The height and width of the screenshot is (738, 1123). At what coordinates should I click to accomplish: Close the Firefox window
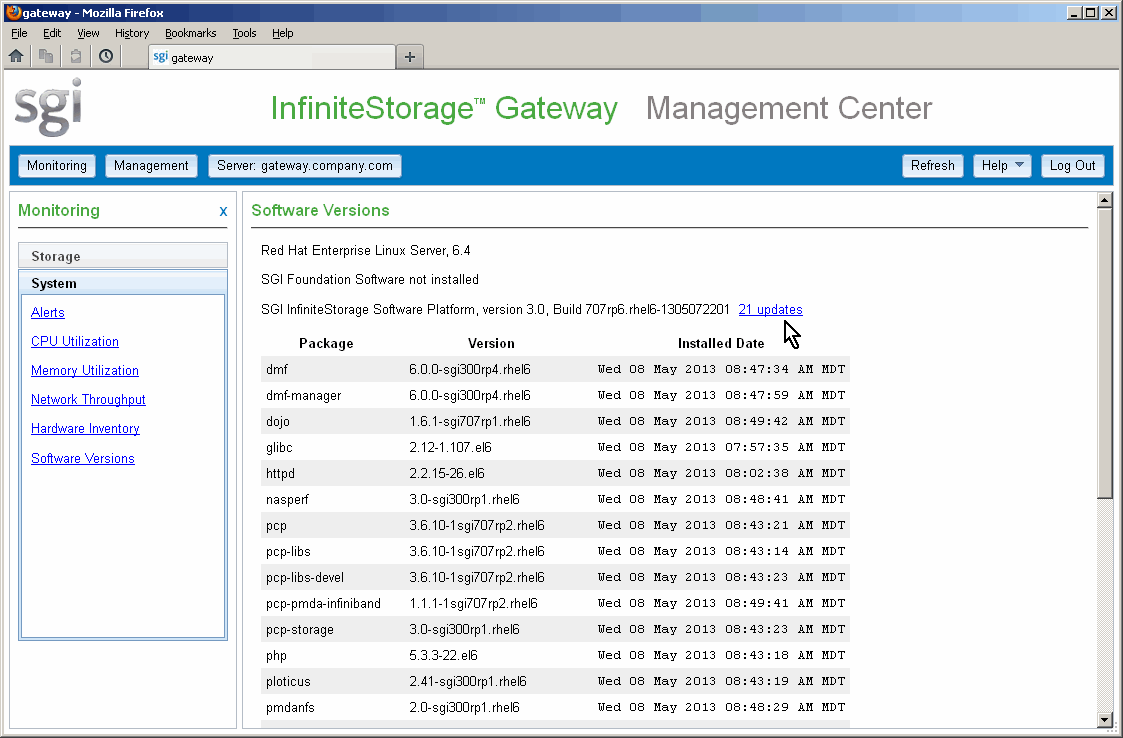[x=1108, y=13]
